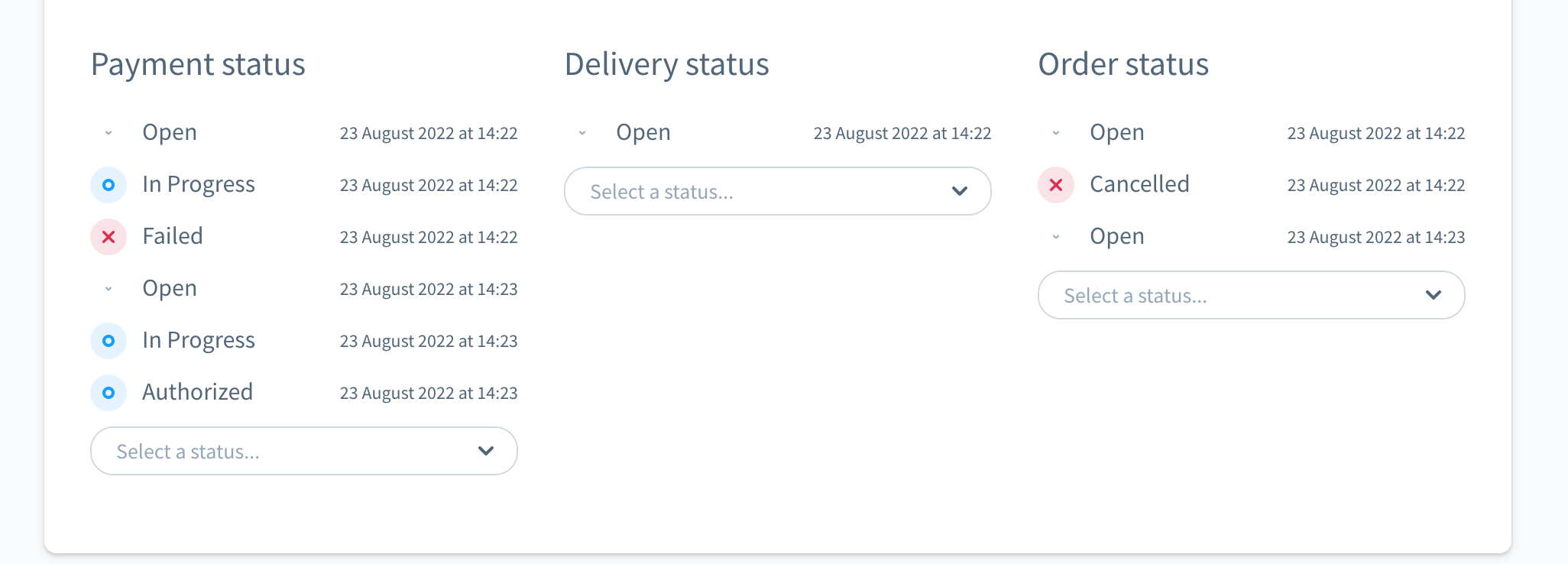Select the Cancelled label under Order status
This screenshot has height=564, width=1568.
pyautogui.click(x=1139, y=184)
